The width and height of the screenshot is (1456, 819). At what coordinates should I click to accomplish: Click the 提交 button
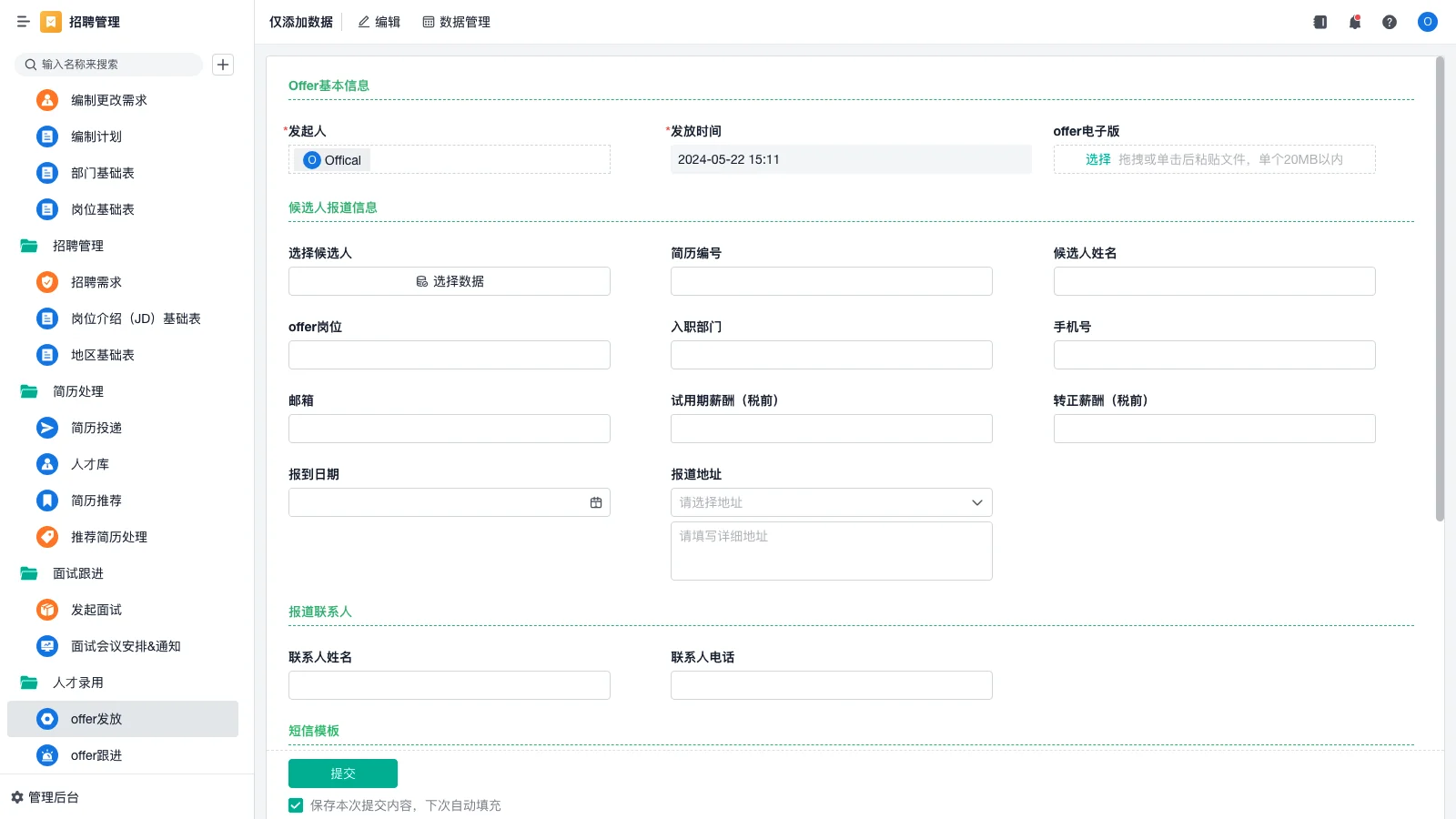[342, 773]
